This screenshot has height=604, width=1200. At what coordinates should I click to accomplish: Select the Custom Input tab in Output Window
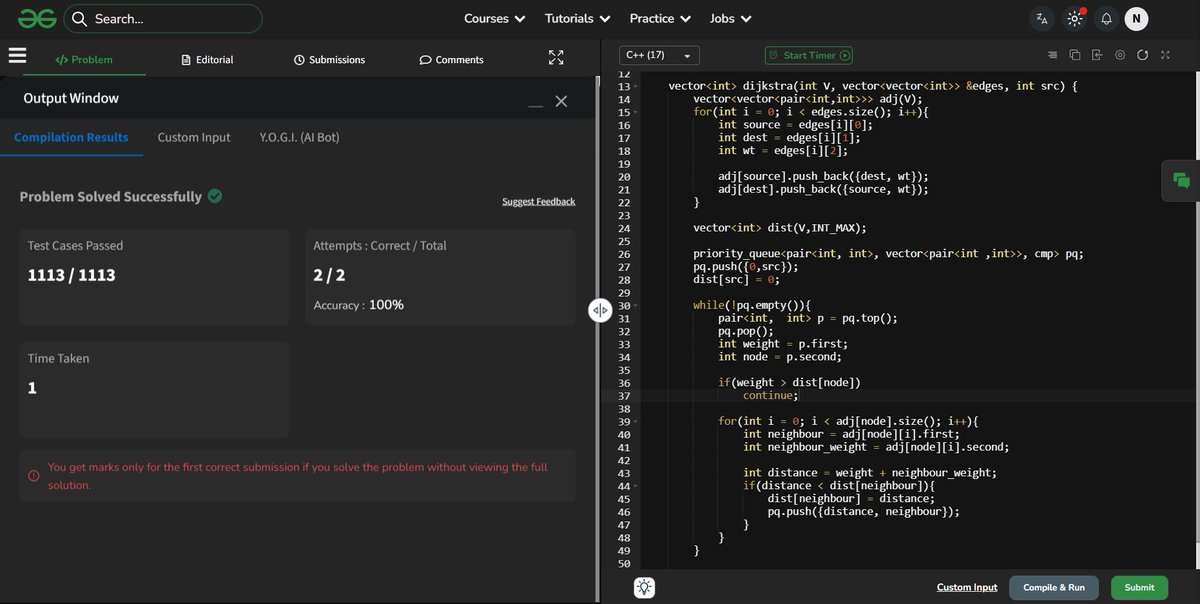[194, 137]
